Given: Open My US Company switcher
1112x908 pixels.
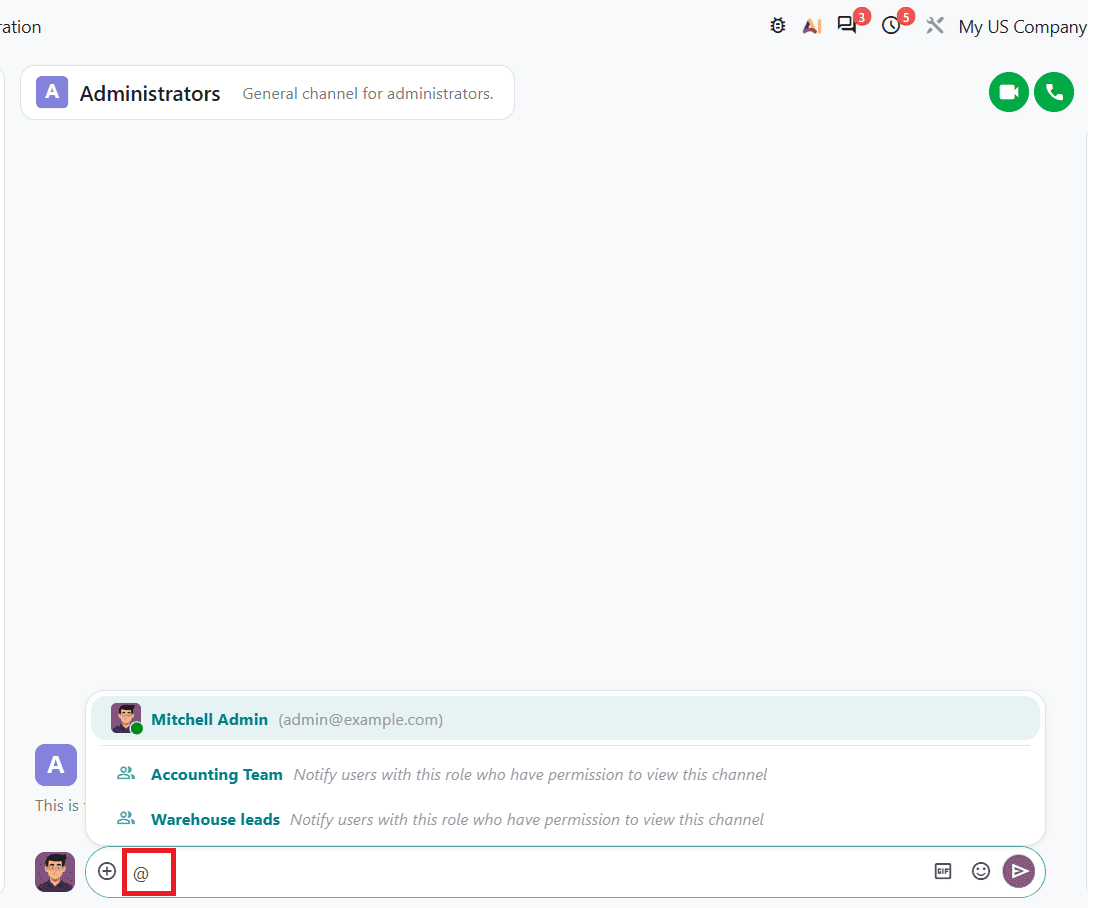Looking at the screenshot, I should (1022, 27).
